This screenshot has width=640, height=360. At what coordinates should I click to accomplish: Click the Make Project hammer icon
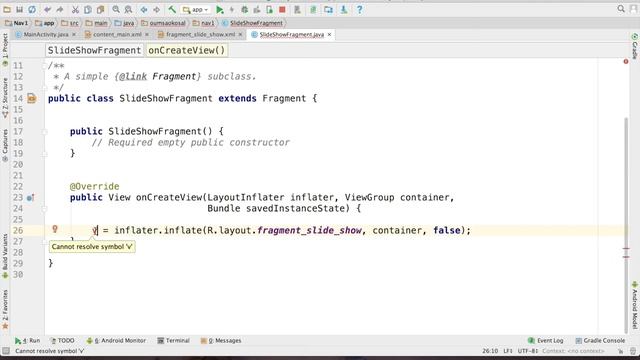(x=172, y=9)
